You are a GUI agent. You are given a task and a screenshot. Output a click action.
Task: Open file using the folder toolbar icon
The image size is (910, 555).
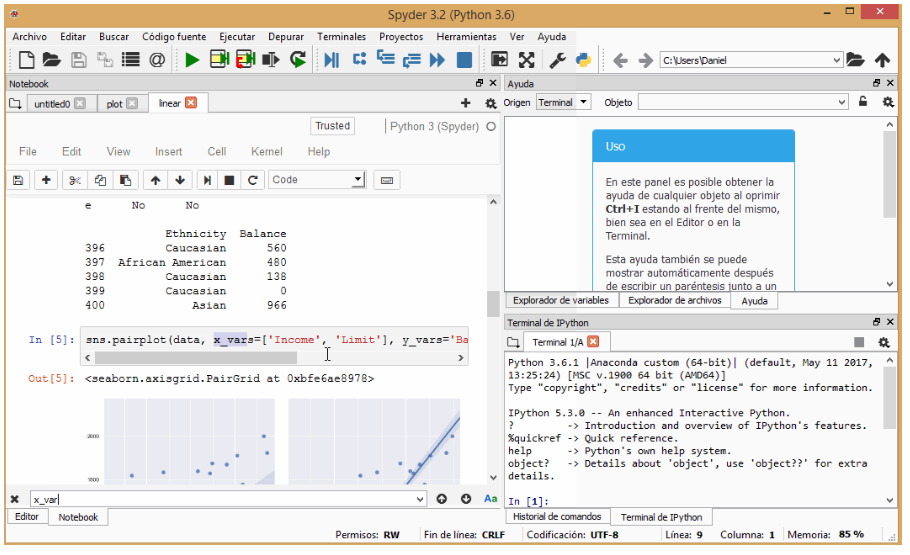click(52, 60)
